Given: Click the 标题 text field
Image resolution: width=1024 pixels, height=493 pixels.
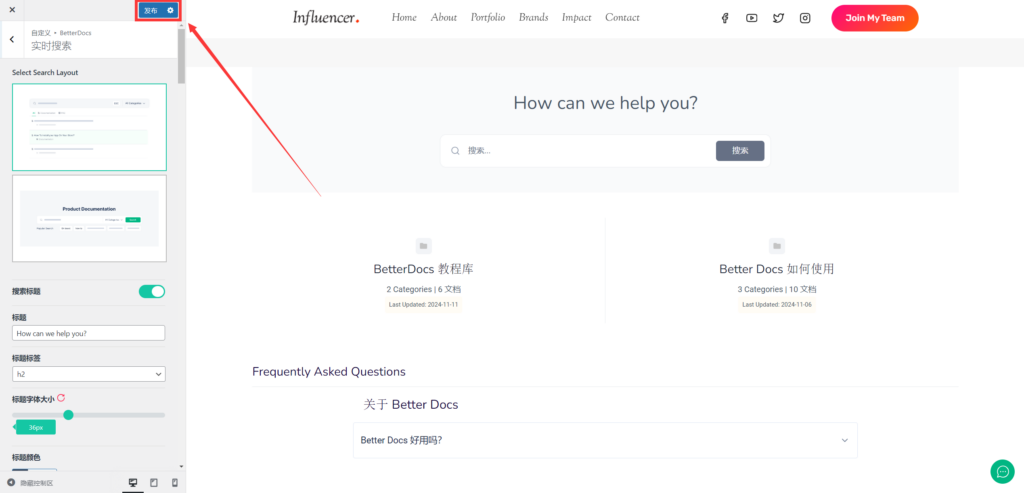Looking at the screenshot, I should (x=89, y=333).
